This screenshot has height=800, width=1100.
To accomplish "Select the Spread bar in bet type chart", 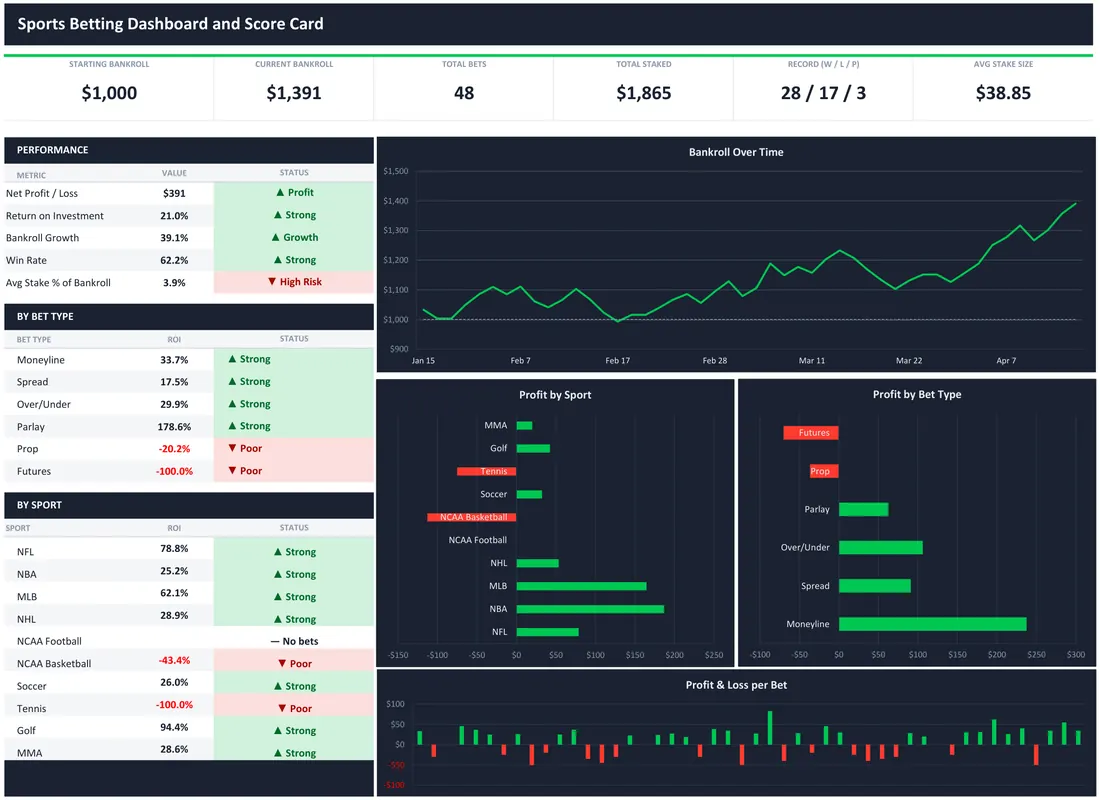I will [x=875, y=586].
